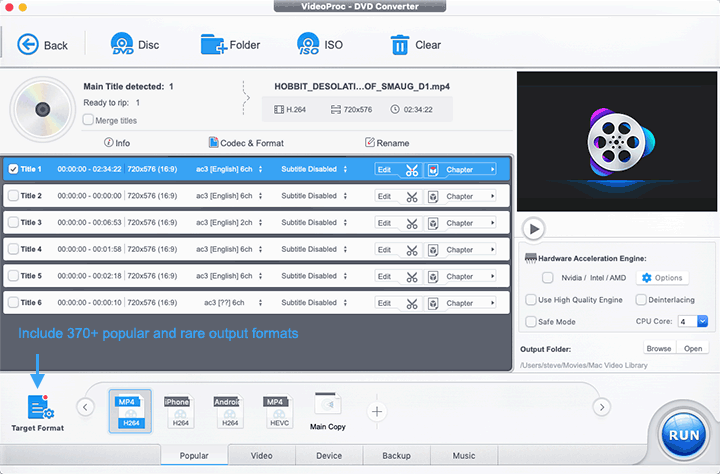
Task: Check the Title 5 checkbox
Action: pos(13,276)
